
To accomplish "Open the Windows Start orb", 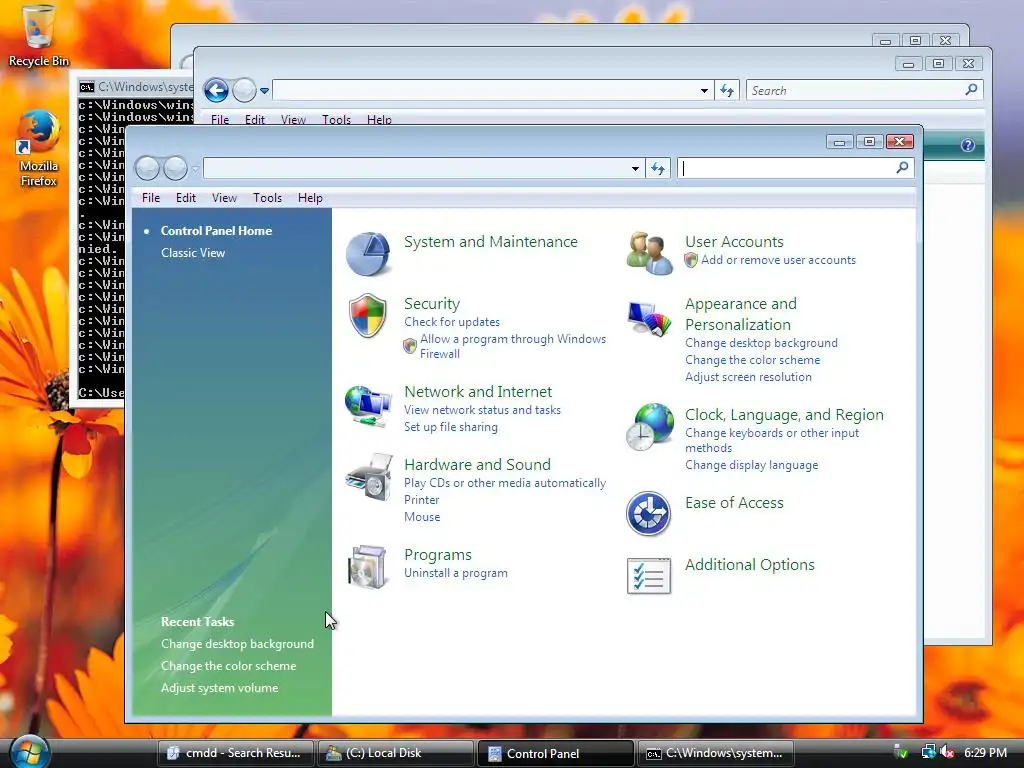I will click(x=27, y=752).
